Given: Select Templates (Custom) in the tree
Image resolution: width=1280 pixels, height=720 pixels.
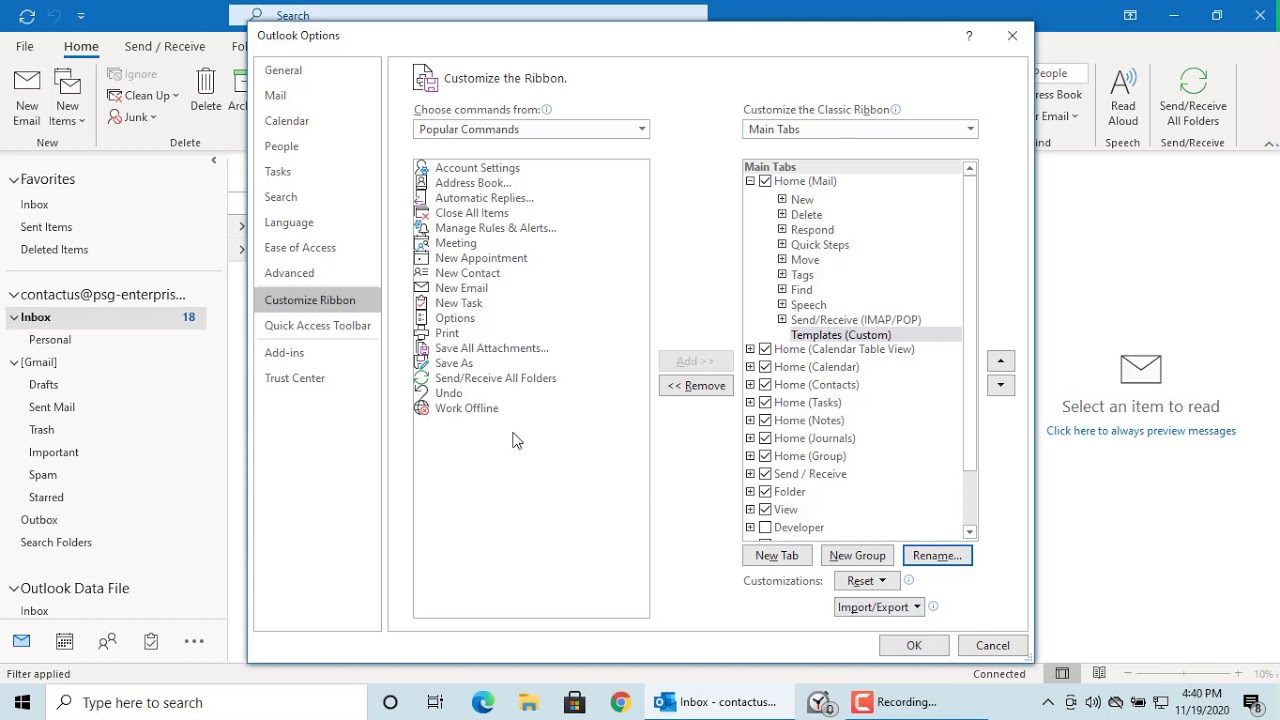Looking at the screenshot, I should pyautogui.click(x=840, y=335).
